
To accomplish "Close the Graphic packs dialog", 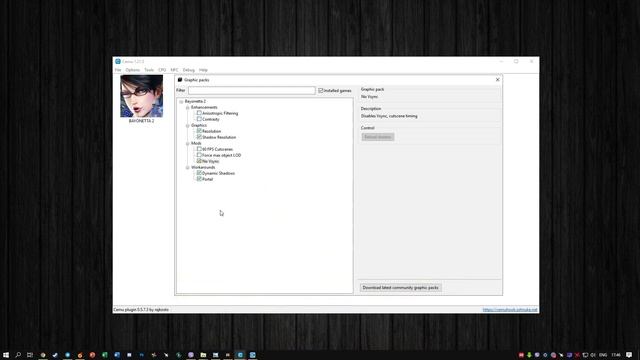I will click(x=498, y=80).
